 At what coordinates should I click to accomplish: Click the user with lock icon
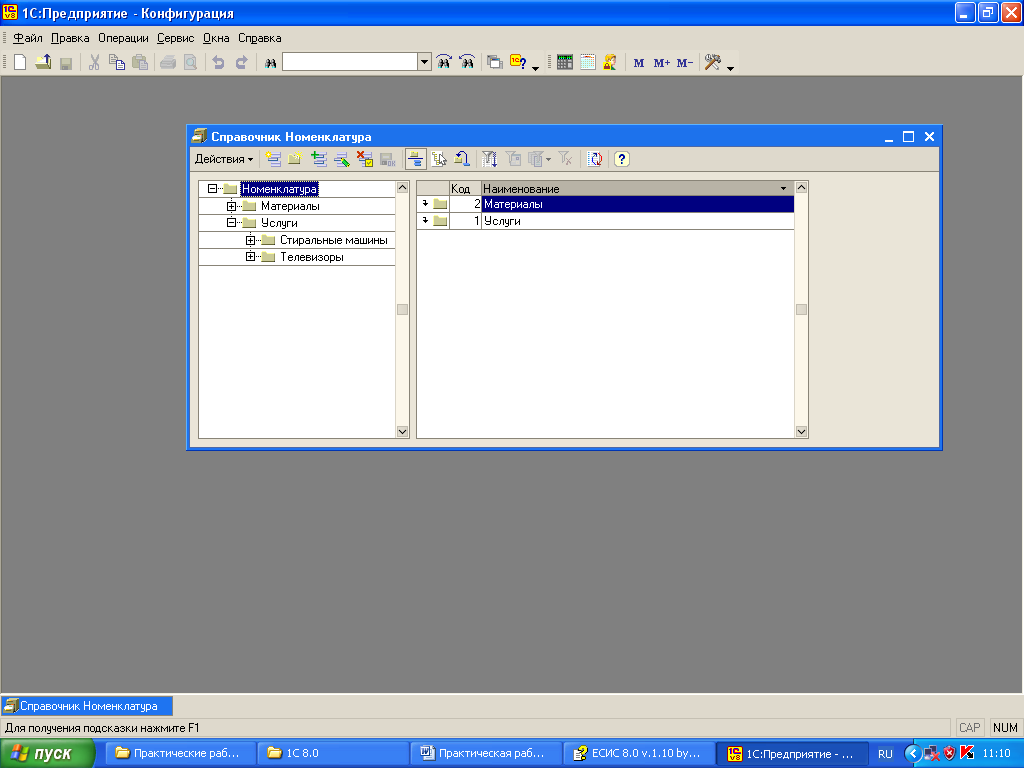[x=610, y=63]
